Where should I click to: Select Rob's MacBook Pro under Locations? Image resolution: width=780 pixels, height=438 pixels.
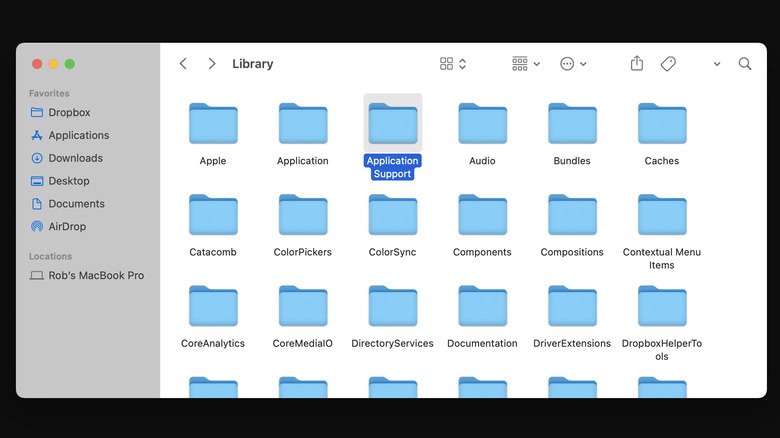click(x=95, y=275)
